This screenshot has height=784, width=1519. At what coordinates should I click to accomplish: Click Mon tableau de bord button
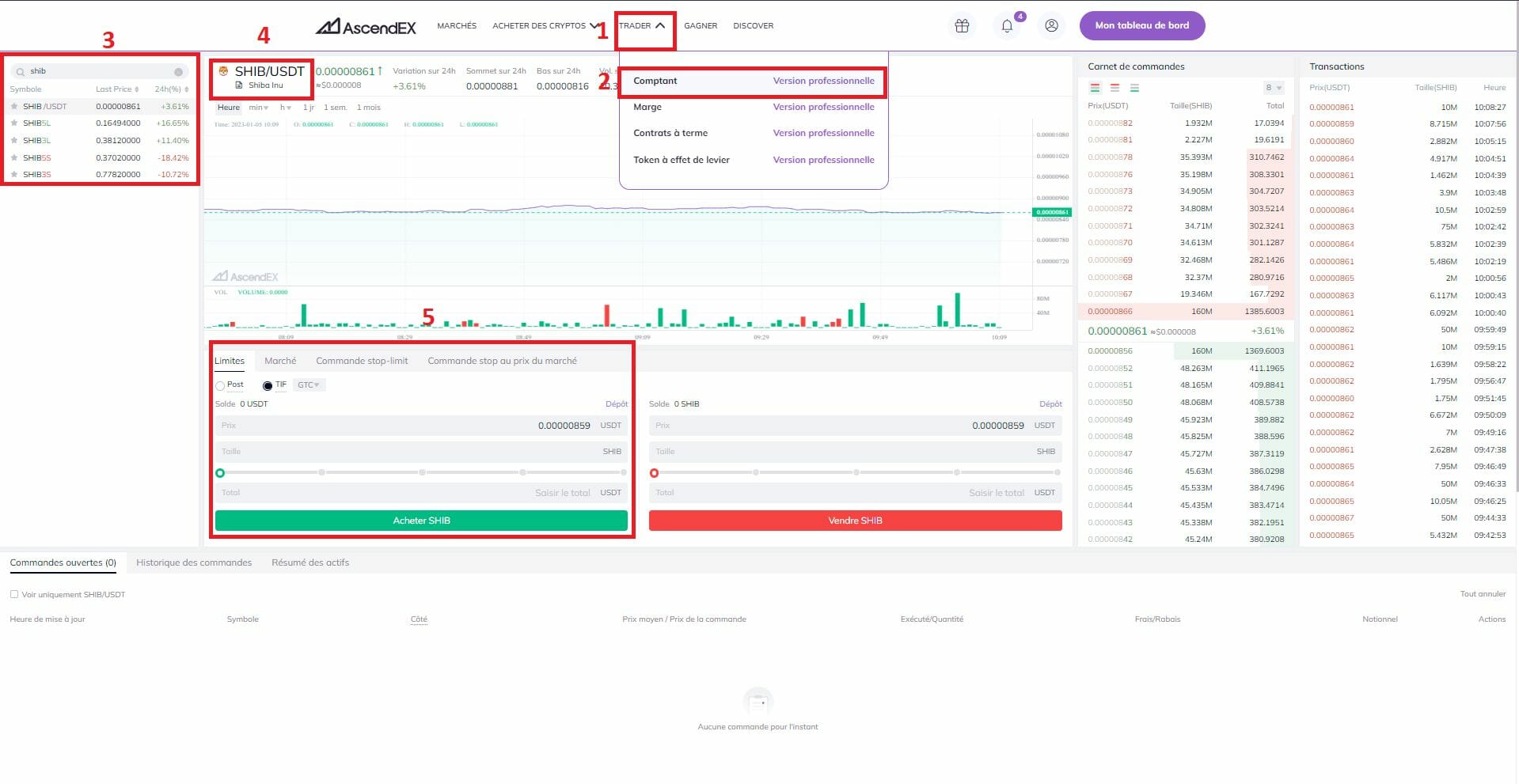1142,25
